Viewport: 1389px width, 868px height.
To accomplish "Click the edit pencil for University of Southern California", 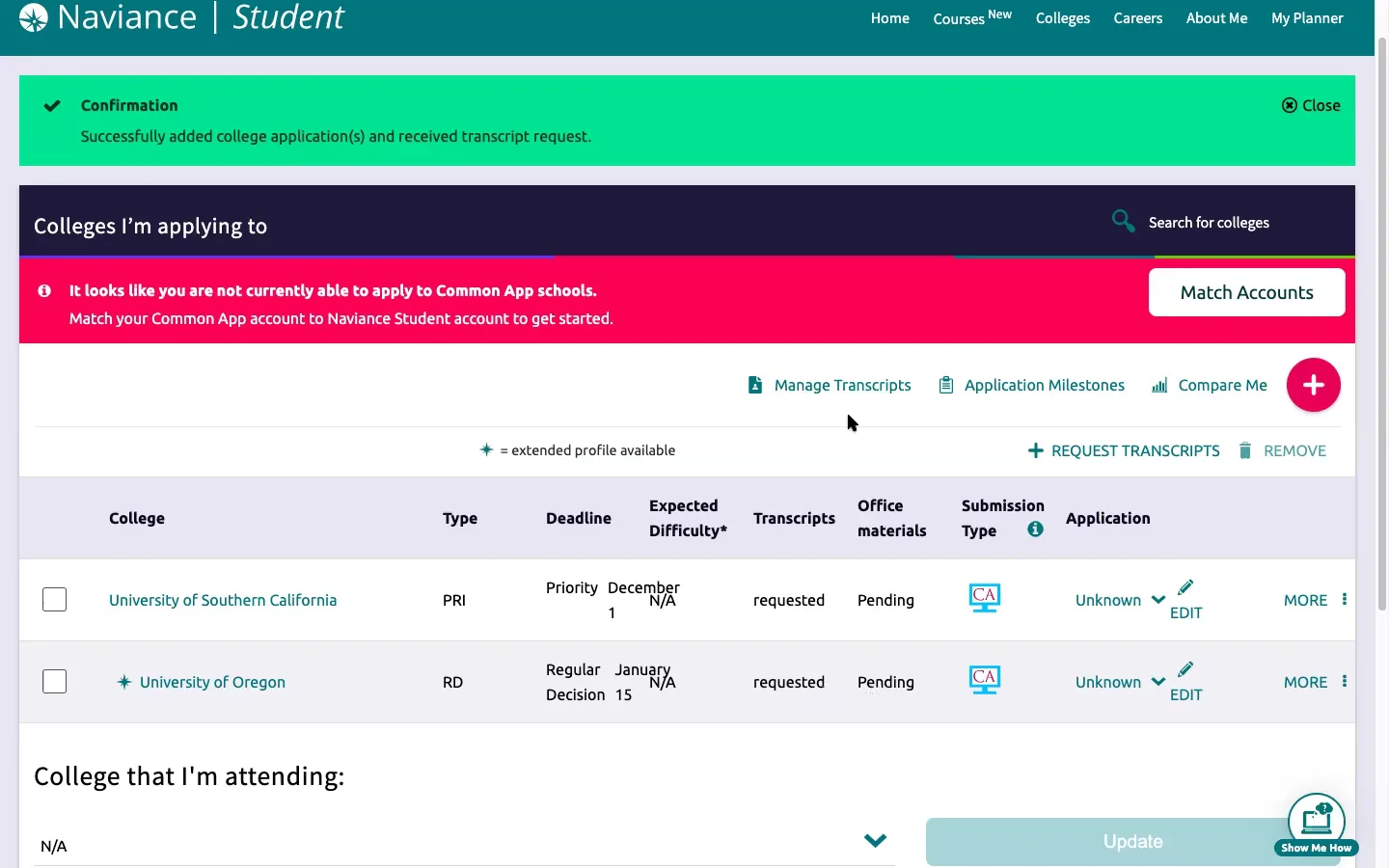I will pos(1185,587).
